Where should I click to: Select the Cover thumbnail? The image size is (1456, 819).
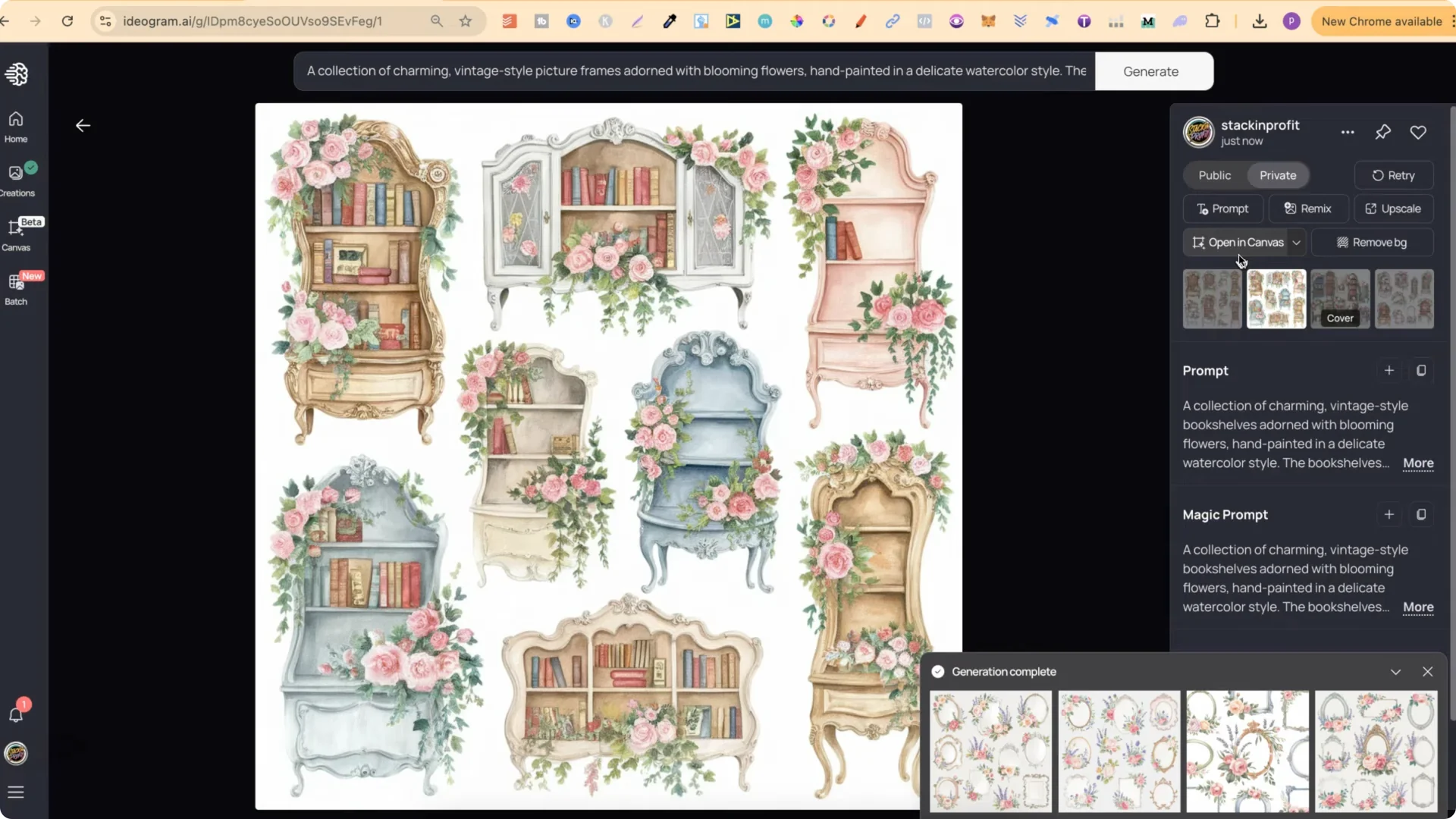pyautogui.click(x=1340, y=299)
